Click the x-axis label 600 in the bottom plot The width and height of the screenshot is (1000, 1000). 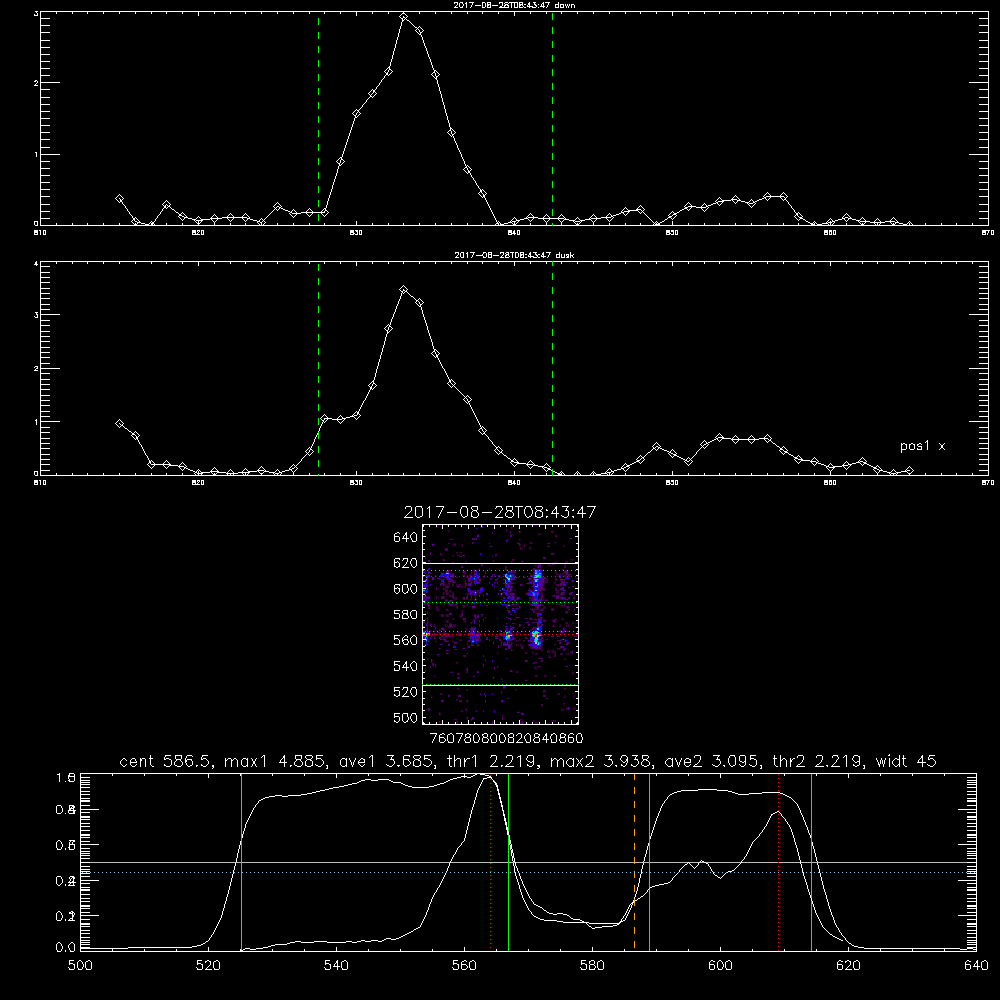tap(720, 966)
